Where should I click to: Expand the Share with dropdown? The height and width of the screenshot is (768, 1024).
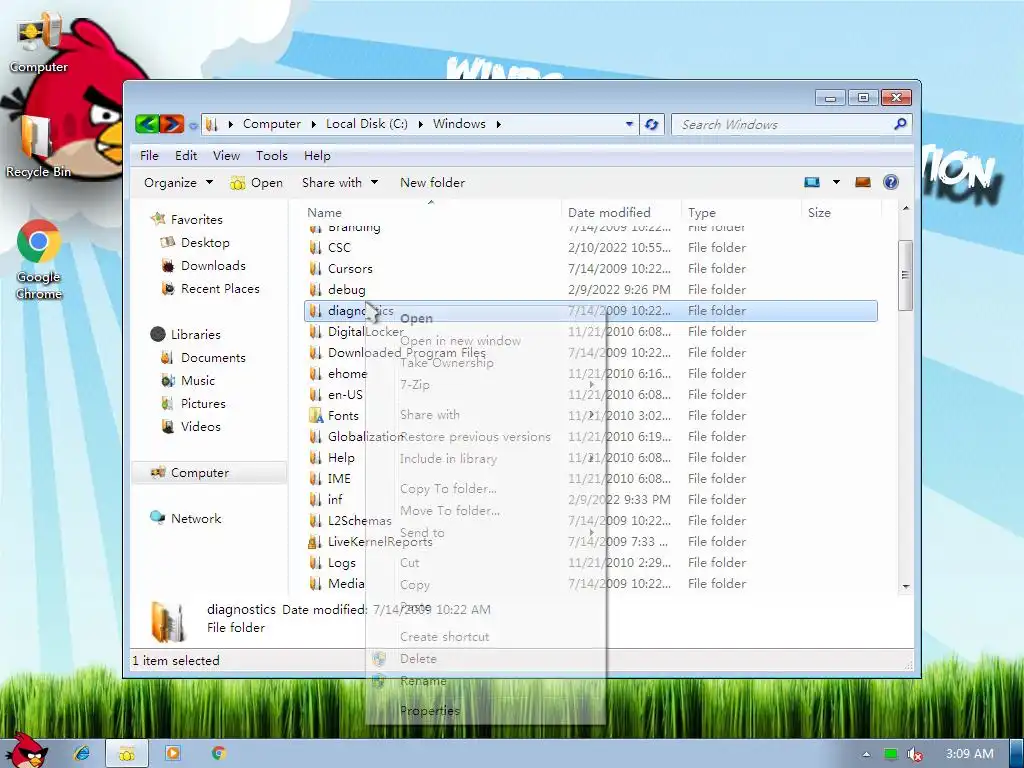340,182
